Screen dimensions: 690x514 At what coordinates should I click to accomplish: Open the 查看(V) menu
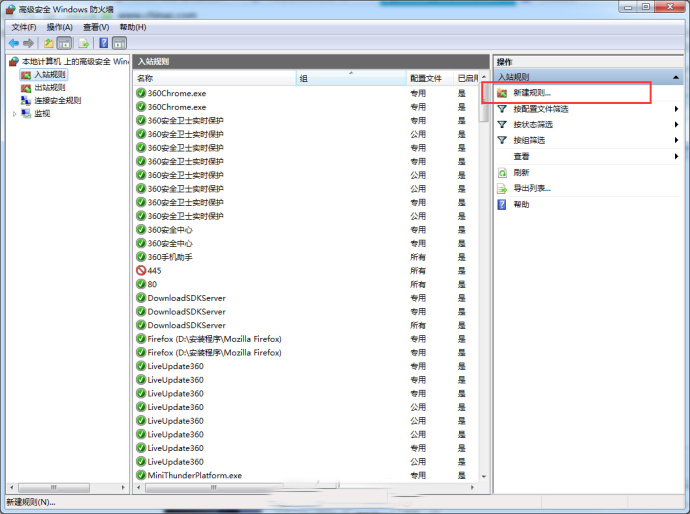click(97, 27)
